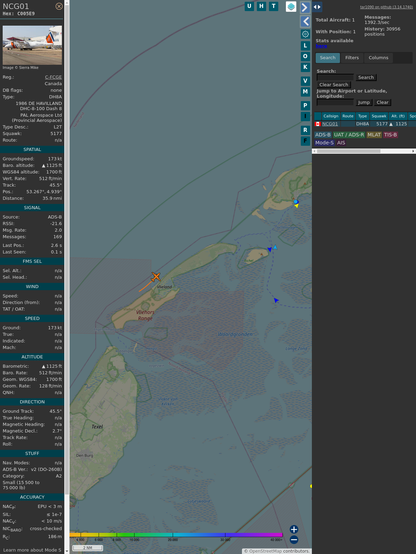The image size is (416, 554).
Task: Click the F follow button
Action: [x=305, y=141]
